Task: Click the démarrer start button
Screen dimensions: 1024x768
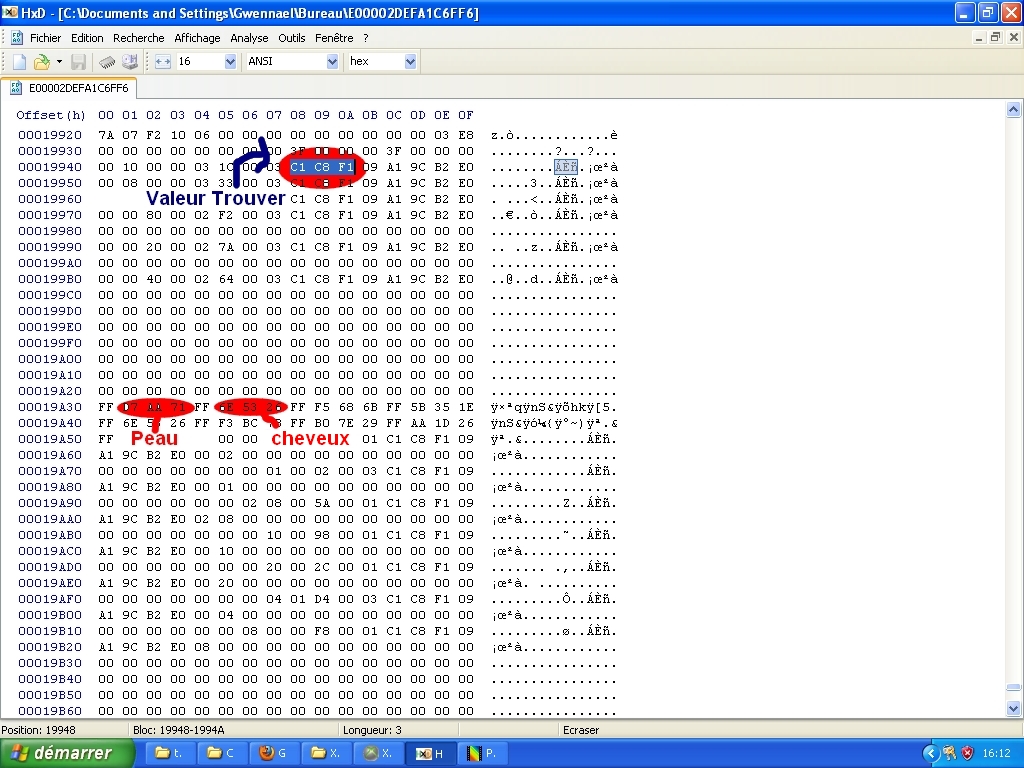Action: [x=67, y=753]
